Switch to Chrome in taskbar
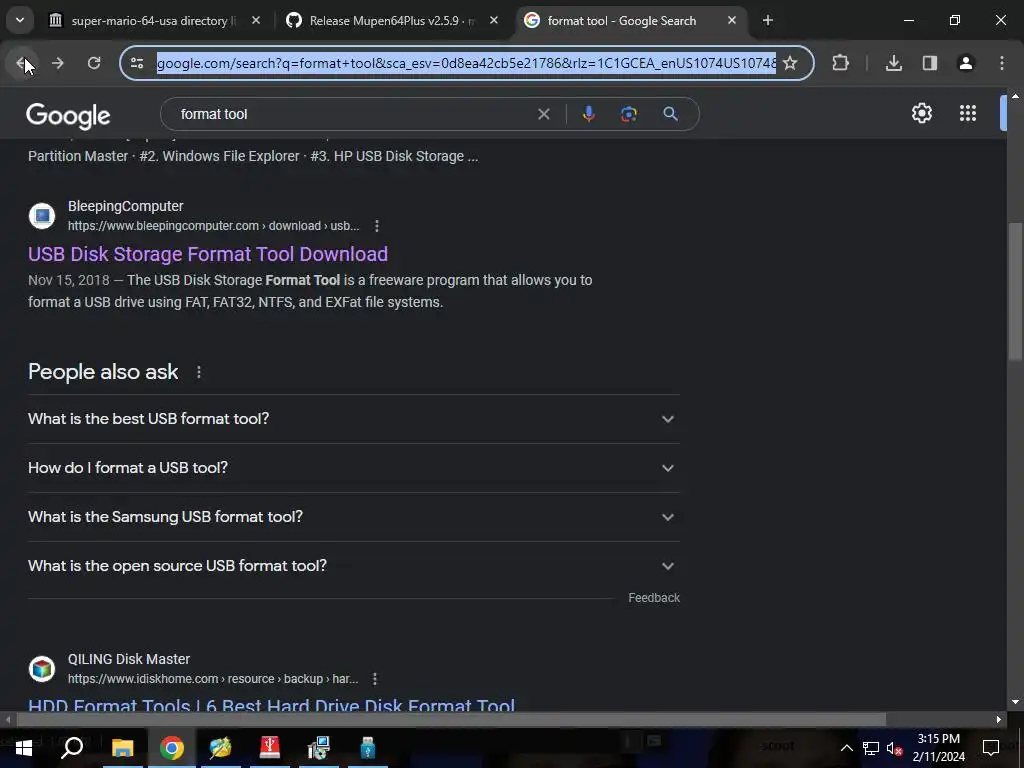The width and height of the screenshot is (1024, 768). (171, 748)
